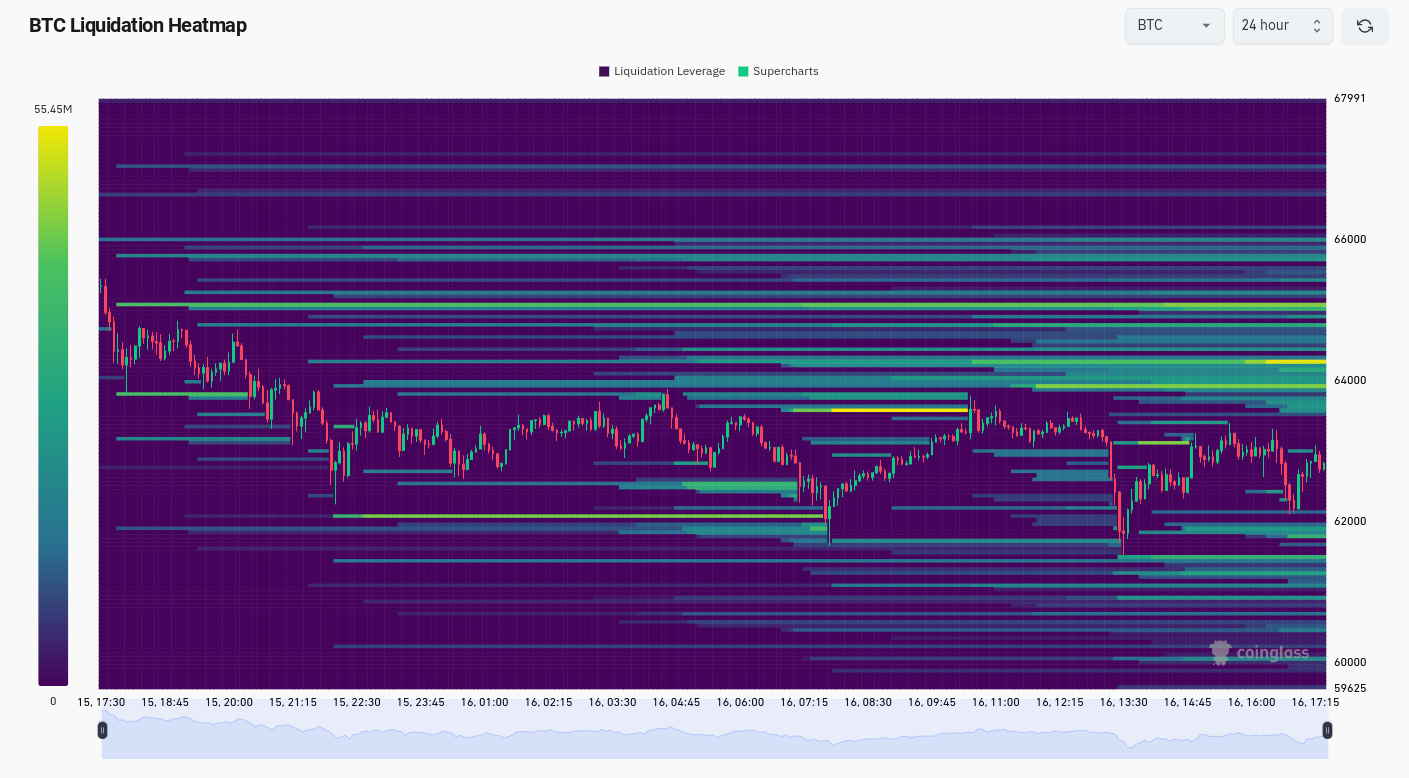Click the color scale gradient bar

click(x=53, y=405)
